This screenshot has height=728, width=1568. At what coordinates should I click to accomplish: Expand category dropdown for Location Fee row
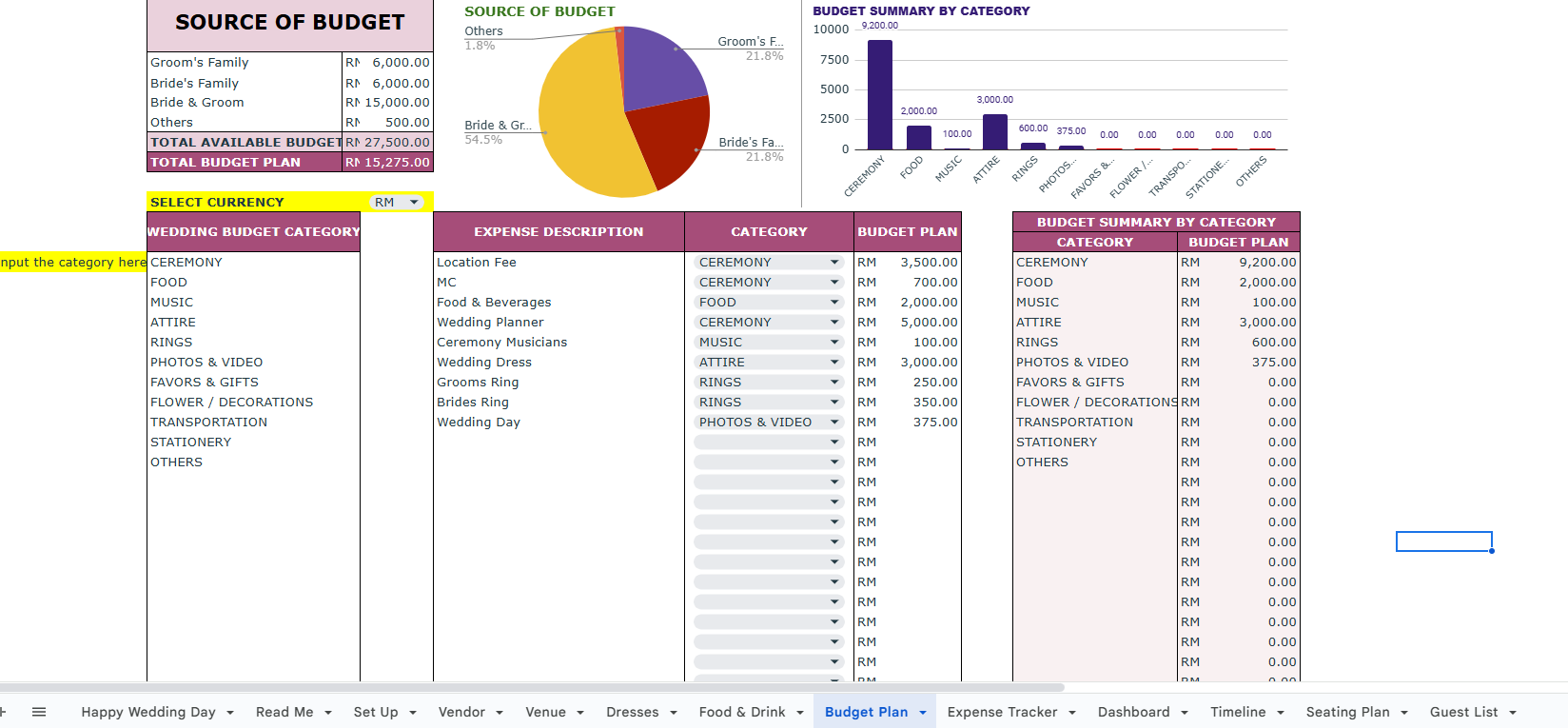pyautogui.click(x=834, y=262)
